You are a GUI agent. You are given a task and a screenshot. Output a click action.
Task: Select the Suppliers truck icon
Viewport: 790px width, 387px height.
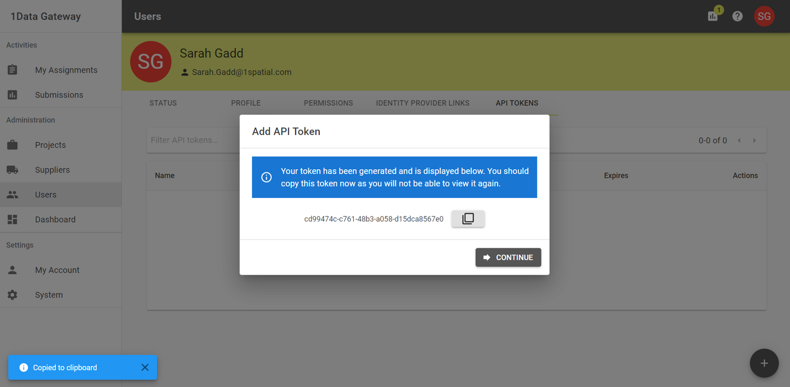(13, 170)
